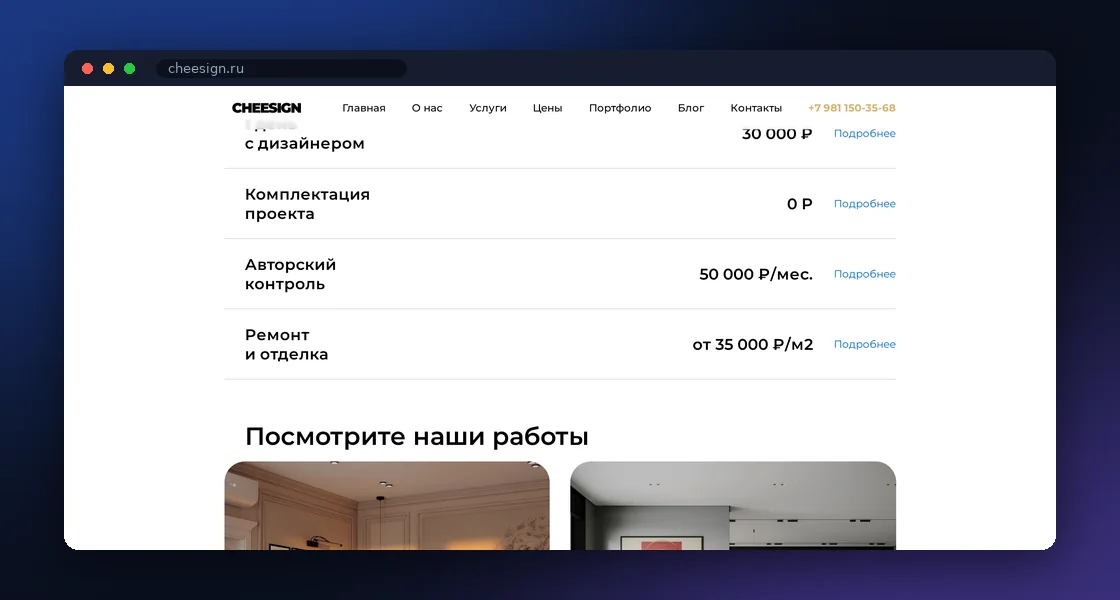
Task: Open the beige interior portfolio thumbnail
Action: pos(387,506)
